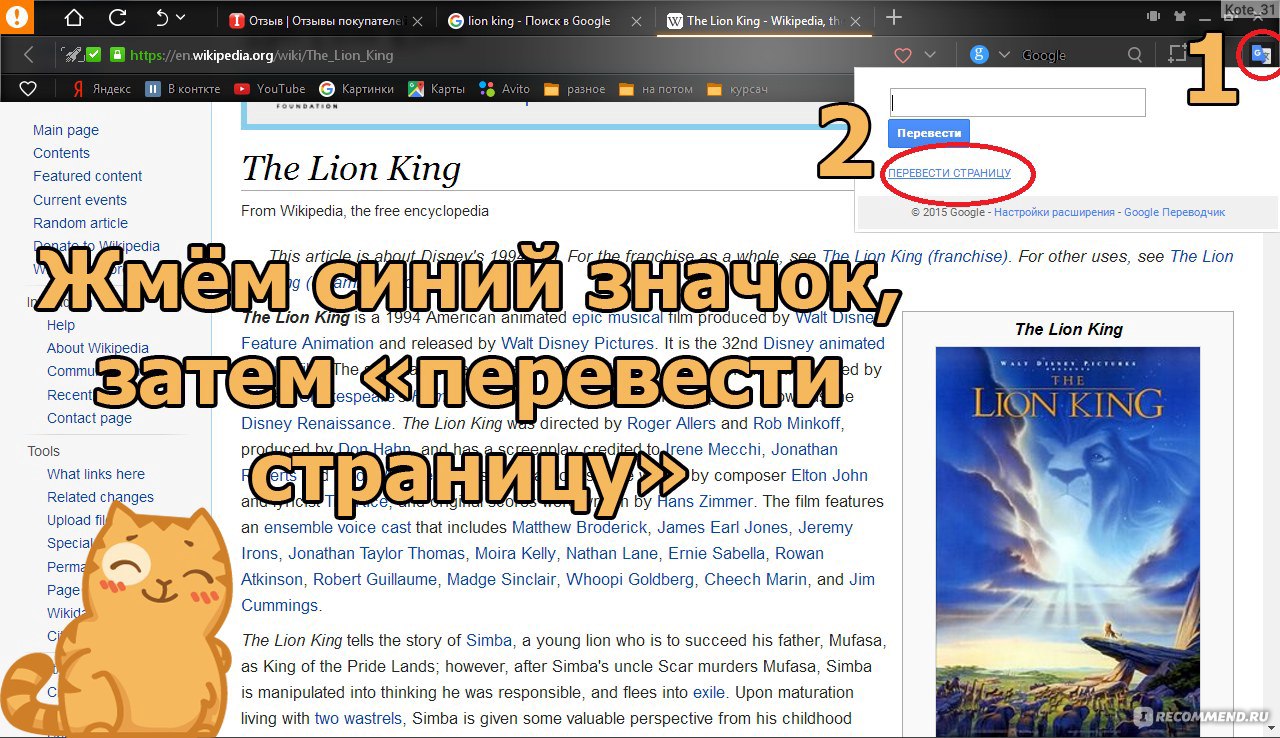Follow the two wastrels link

coord(358,718)
